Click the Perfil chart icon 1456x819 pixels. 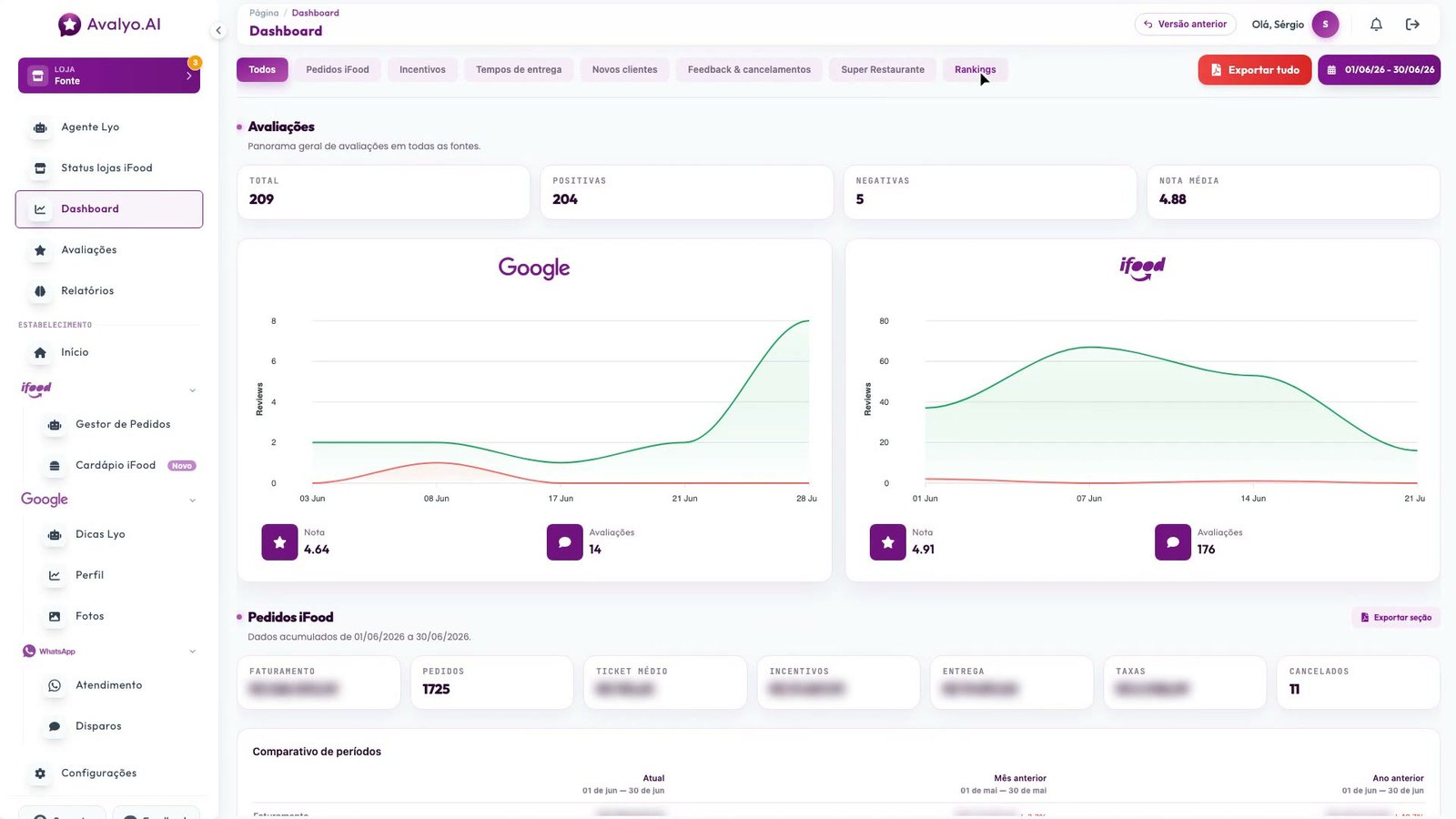pyautogui.click(x=55, y=575)
